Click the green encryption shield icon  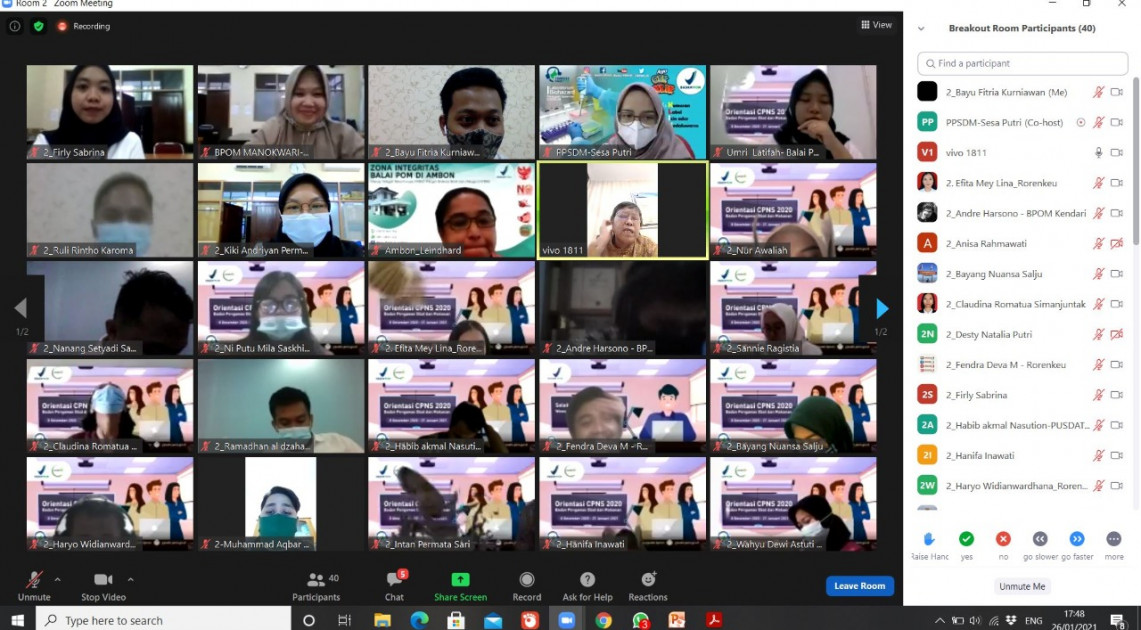click(39, 26)
